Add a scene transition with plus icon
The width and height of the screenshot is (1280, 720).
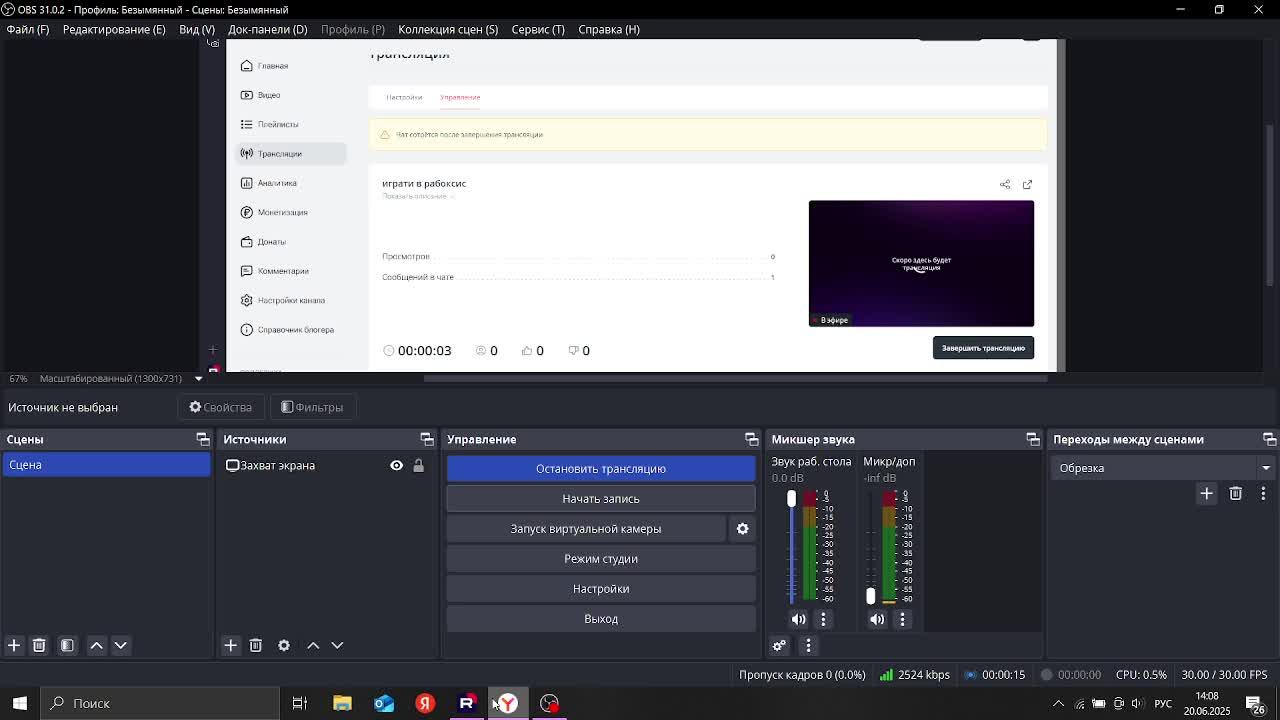1207,494
